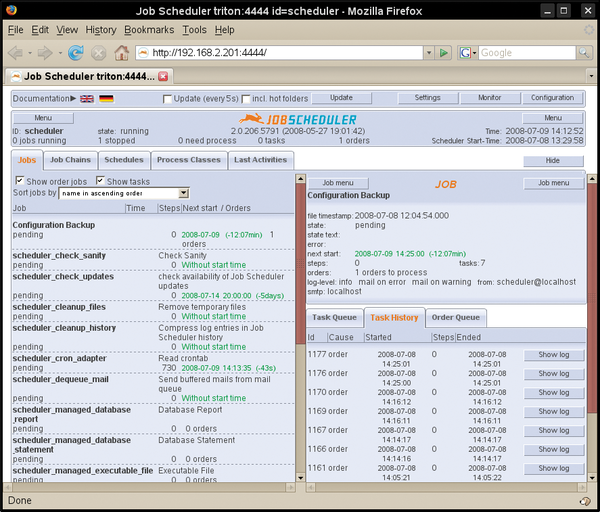Click the Documentation link
600x512 pixels.
click(44, 99)
